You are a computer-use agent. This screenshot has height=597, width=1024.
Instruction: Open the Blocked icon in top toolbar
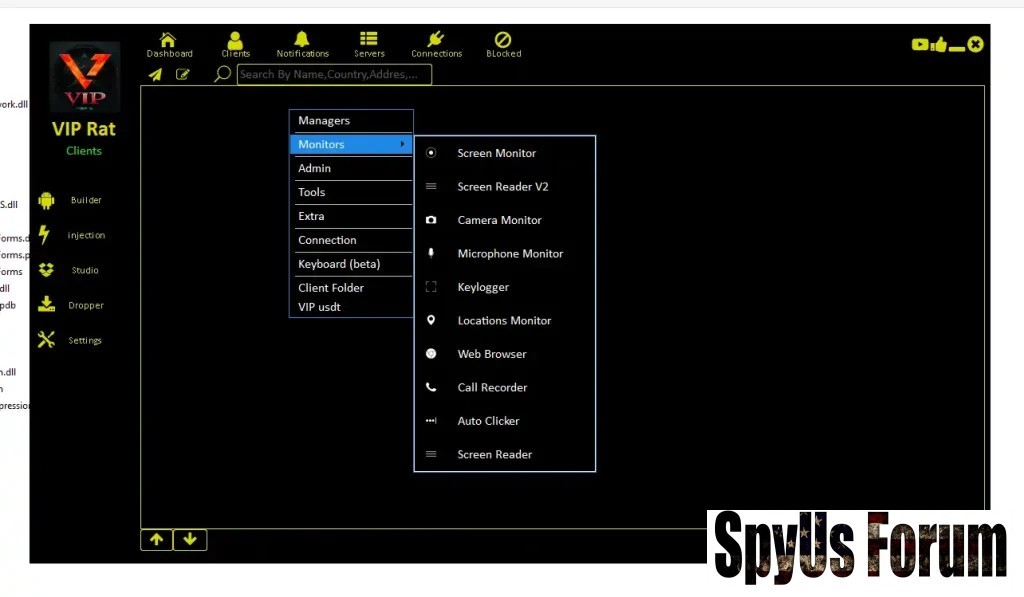coord(503,40)
